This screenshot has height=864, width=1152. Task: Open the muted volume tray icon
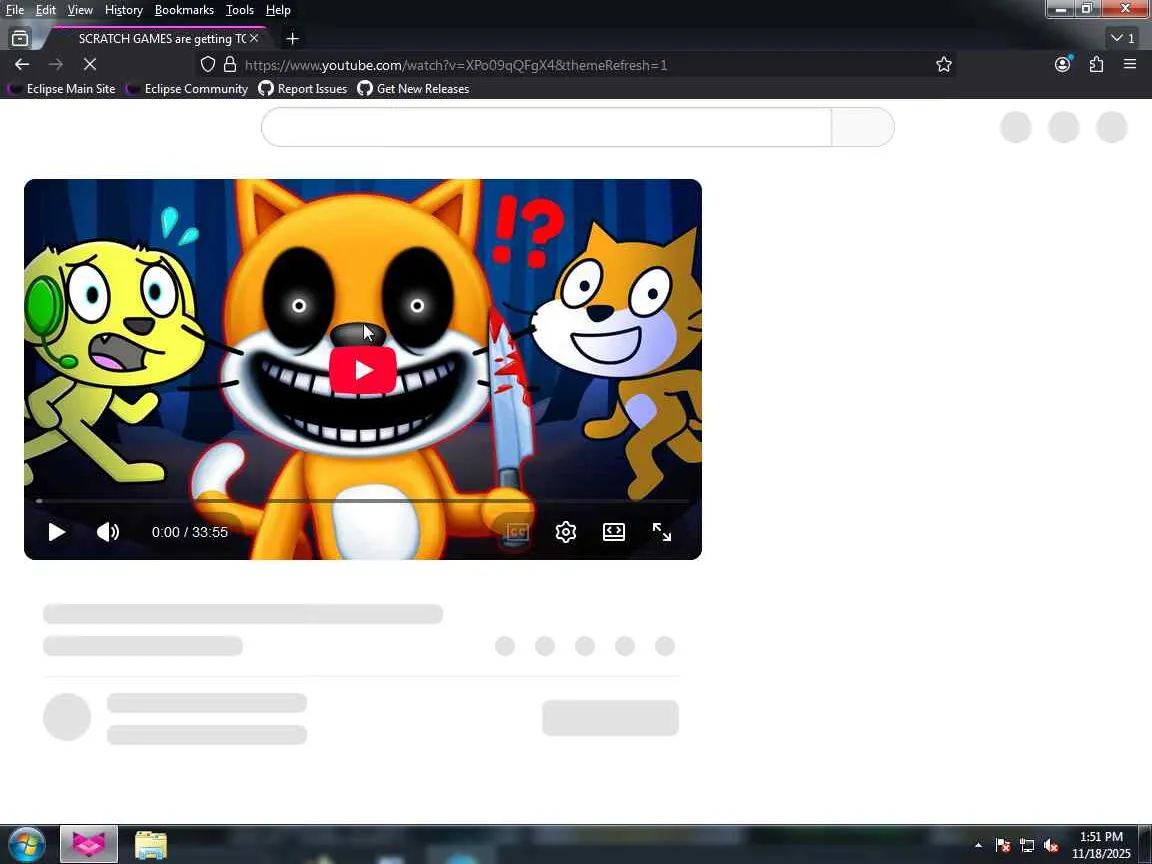pyautogui.click(x=1051, y=846)
